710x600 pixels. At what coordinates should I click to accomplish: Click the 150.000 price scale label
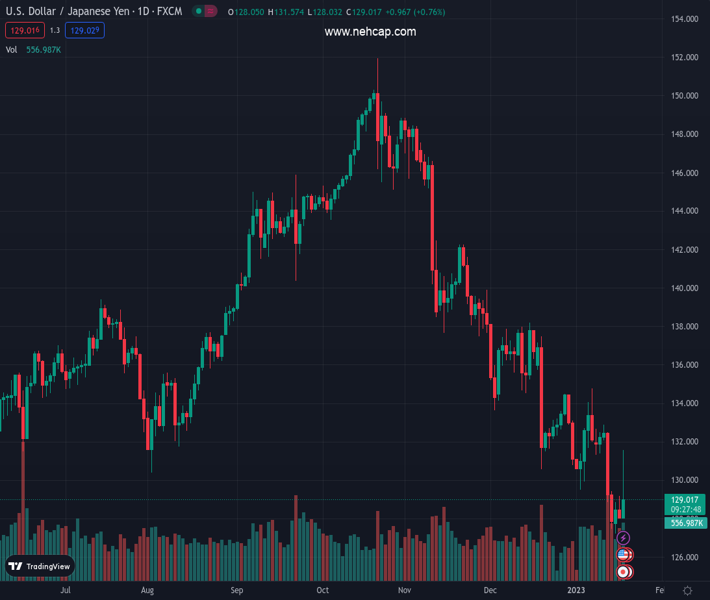pyautogui.click(x=684, y=96)
